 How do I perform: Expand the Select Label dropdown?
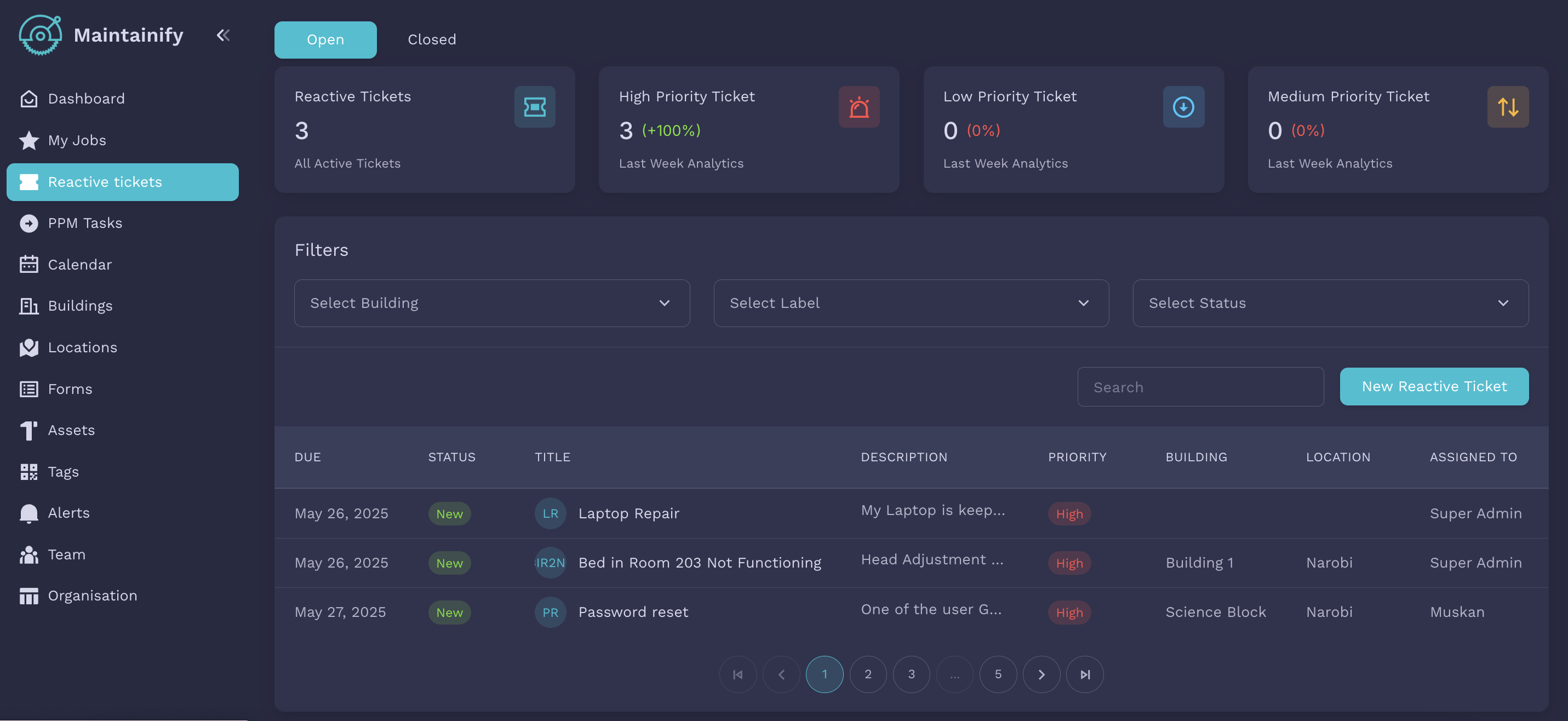pyautogui.click(x=911, y=304)
